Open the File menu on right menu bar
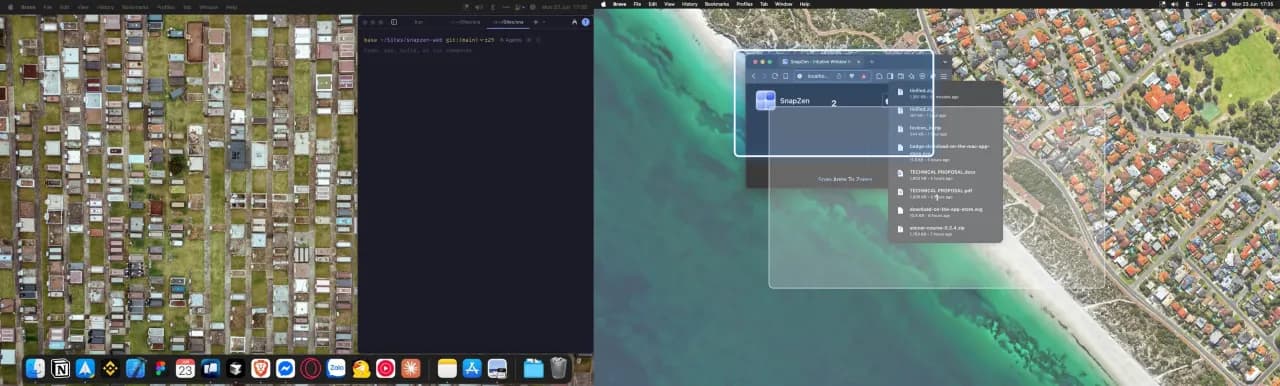 (x=636, y=4)
